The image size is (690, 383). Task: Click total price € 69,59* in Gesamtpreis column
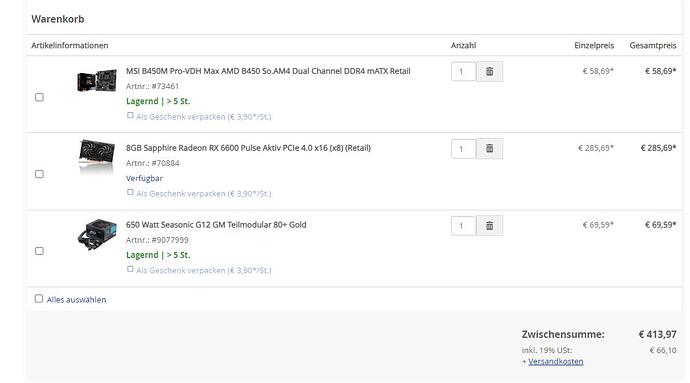coord(661,225)
